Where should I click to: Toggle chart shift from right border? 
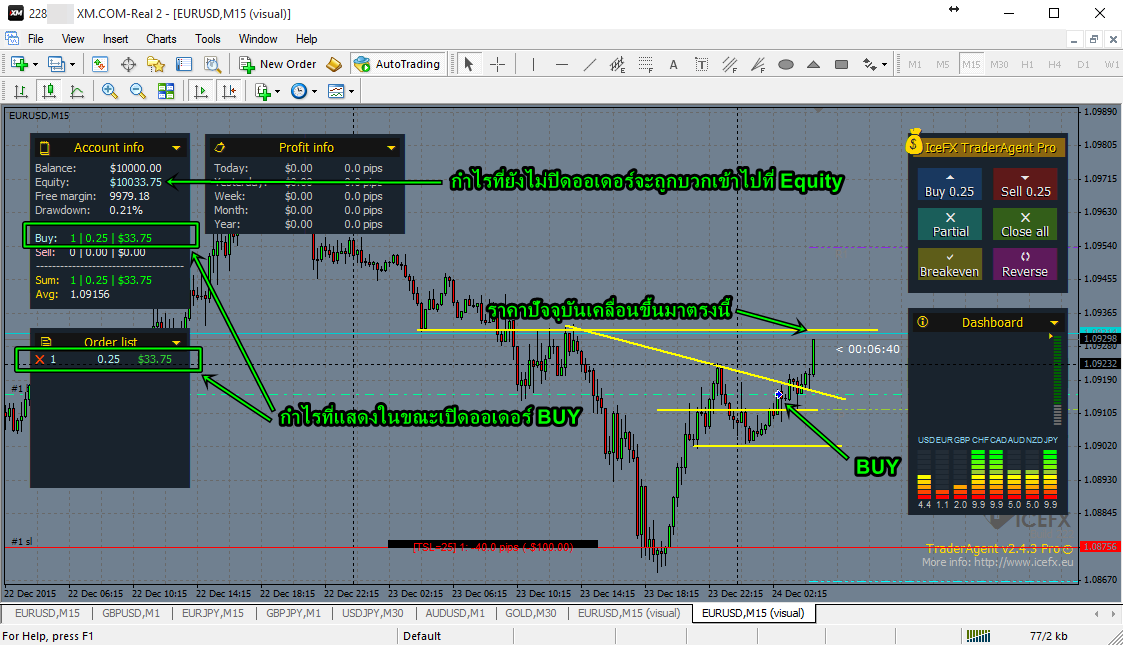click(229, 91)
